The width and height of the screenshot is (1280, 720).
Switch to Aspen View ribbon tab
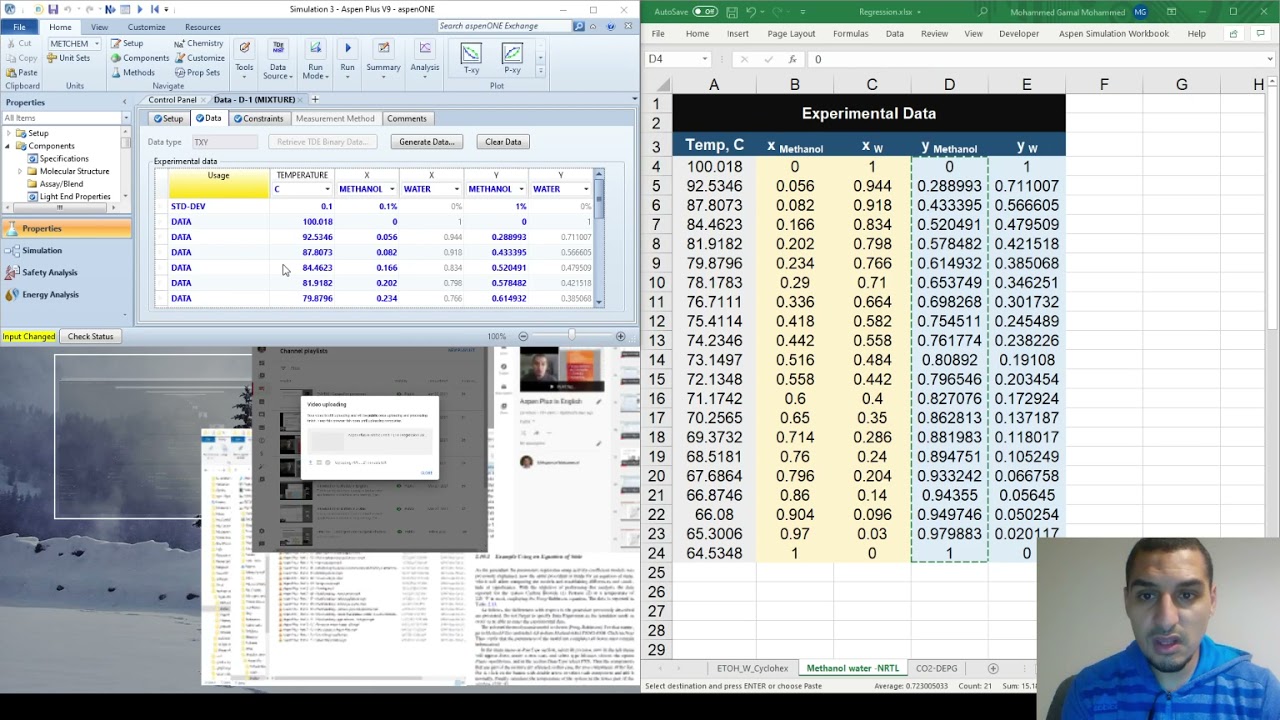pos(100,27)
